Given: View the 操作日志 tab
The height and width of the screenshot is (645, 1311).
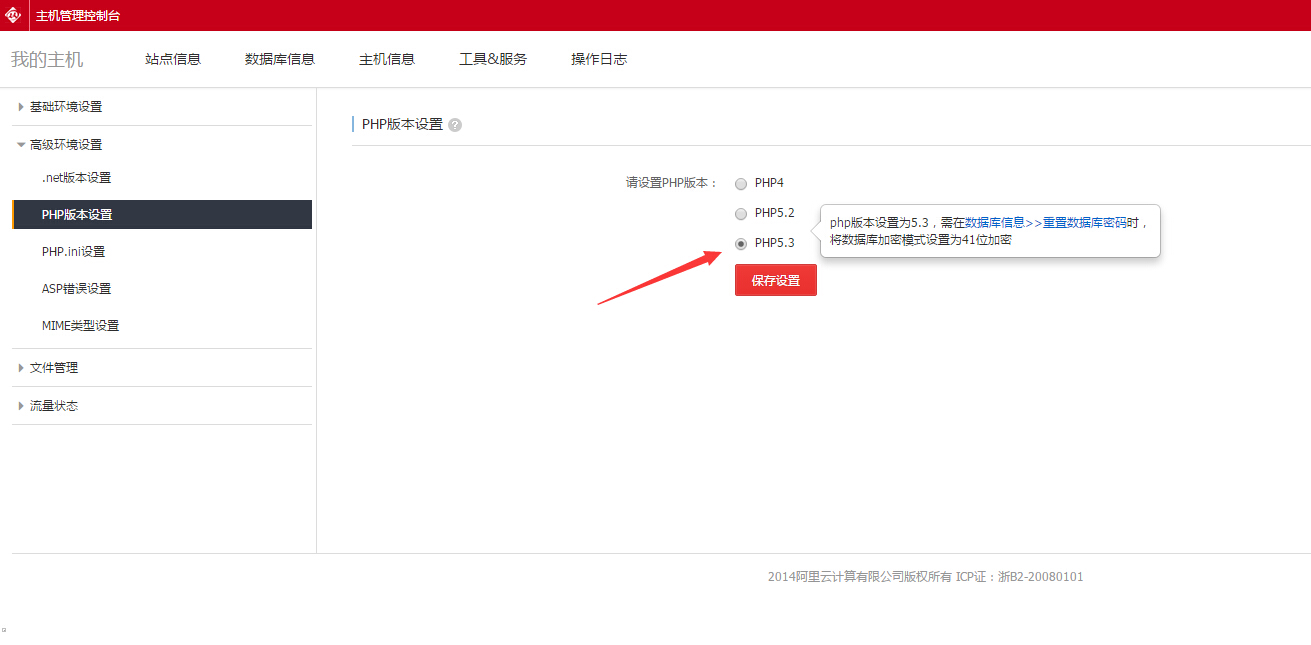Looking at the screenshot, I should click(x=599, y=59).
